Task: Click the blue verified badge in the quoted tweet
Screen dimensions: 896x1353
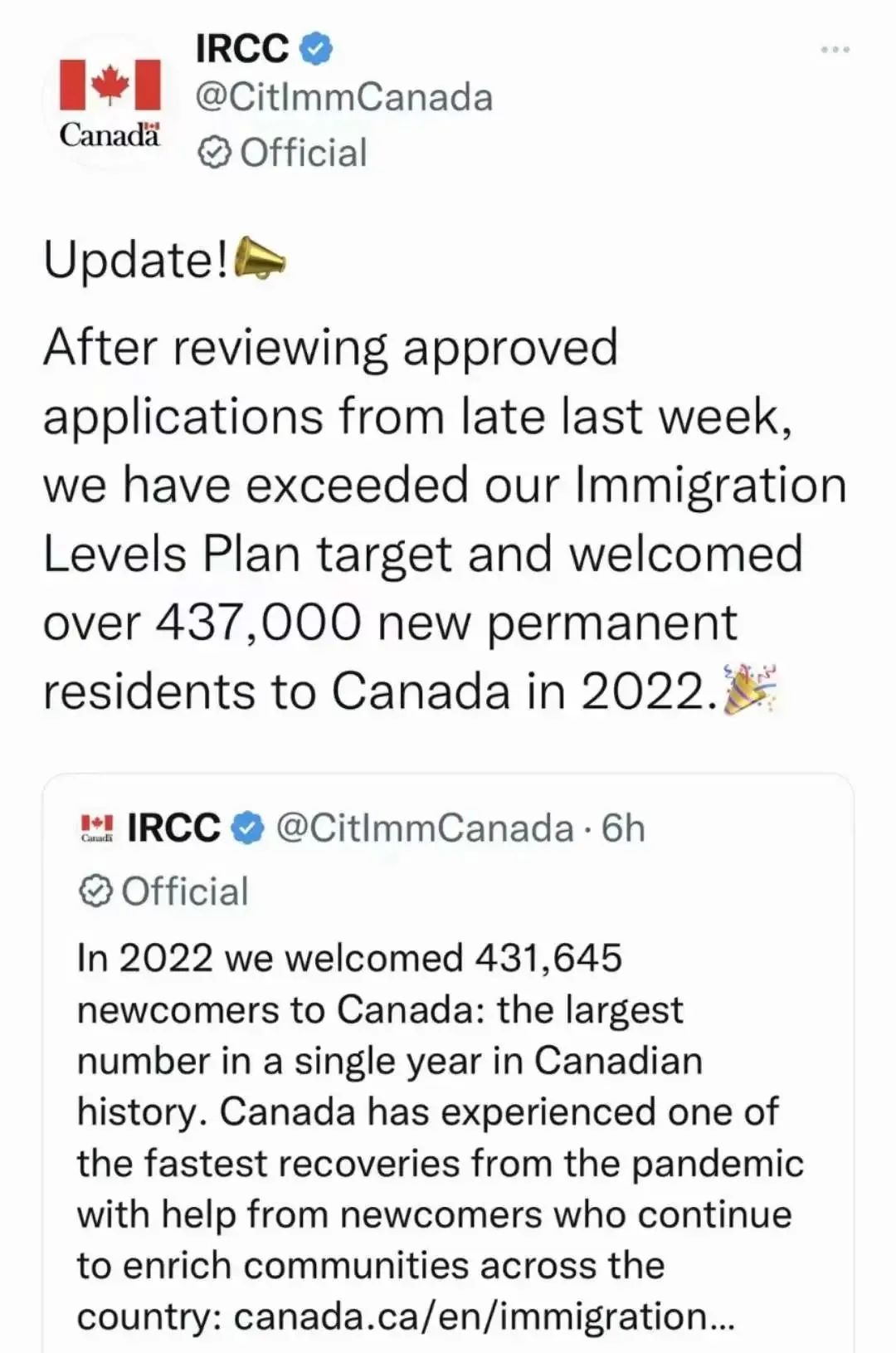Action: click(x=248, y=828)
